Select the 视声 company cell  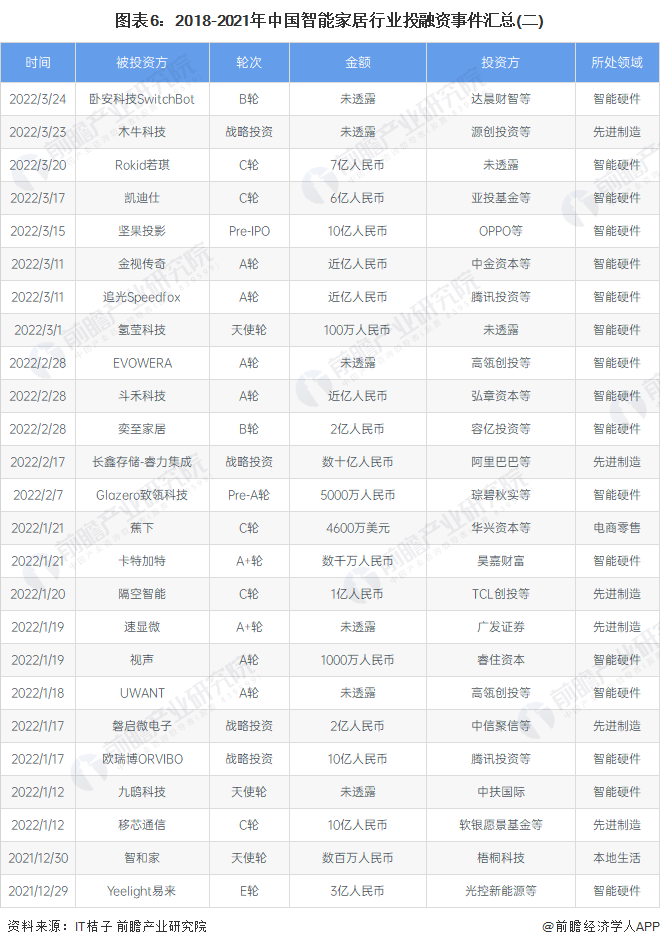pos(142,660)
